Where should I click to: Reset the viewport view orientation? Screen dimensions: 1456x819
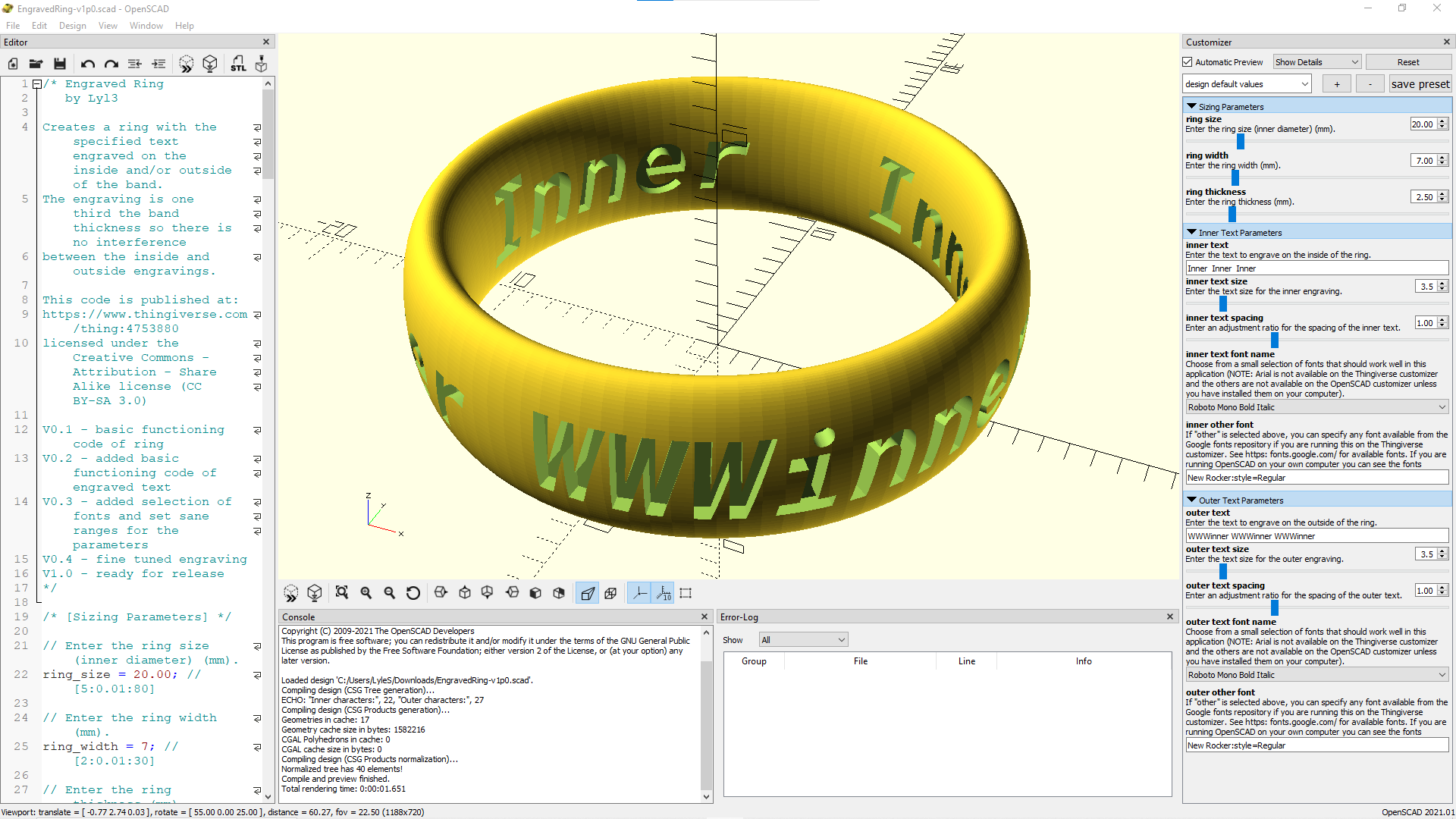413,593
